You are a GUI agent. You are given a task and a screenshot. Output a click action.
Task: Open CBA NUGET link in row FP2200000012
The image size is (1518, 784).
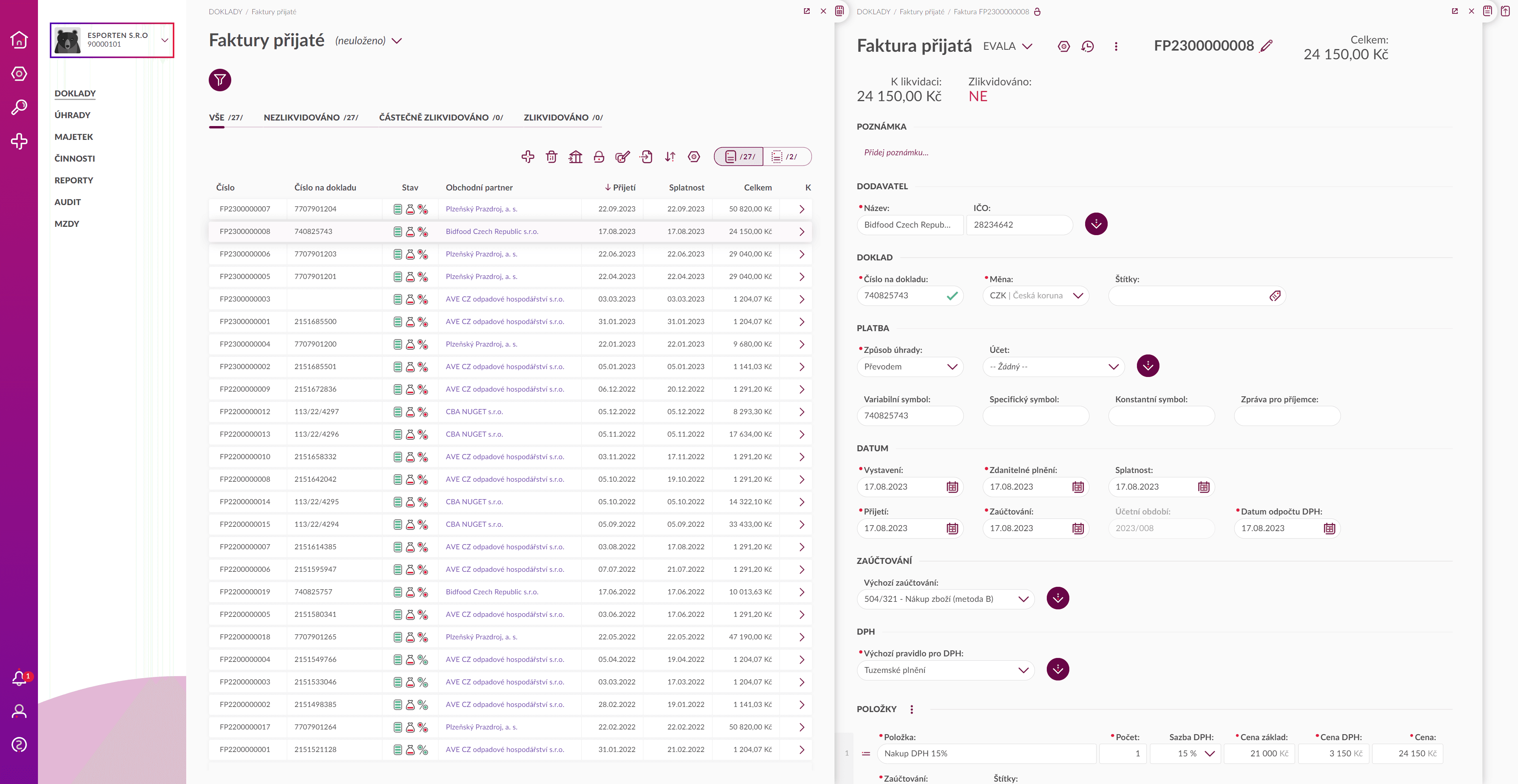coord(474,412)
